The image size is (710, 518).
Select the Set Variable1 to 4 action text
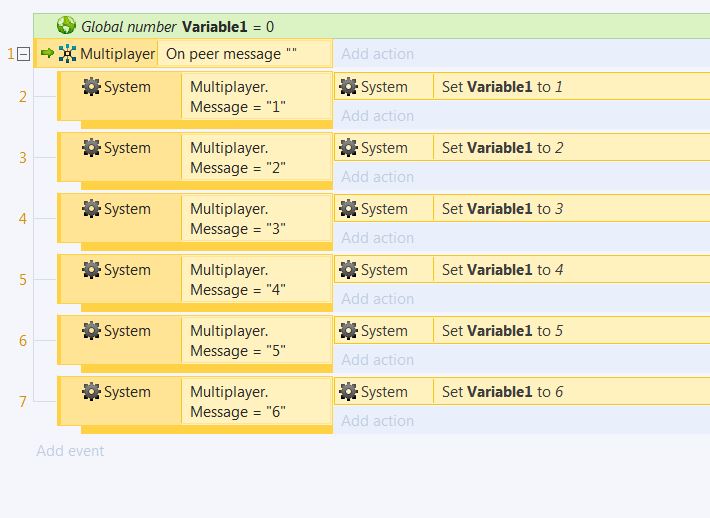pyautogui.click(x=503, y=269)
